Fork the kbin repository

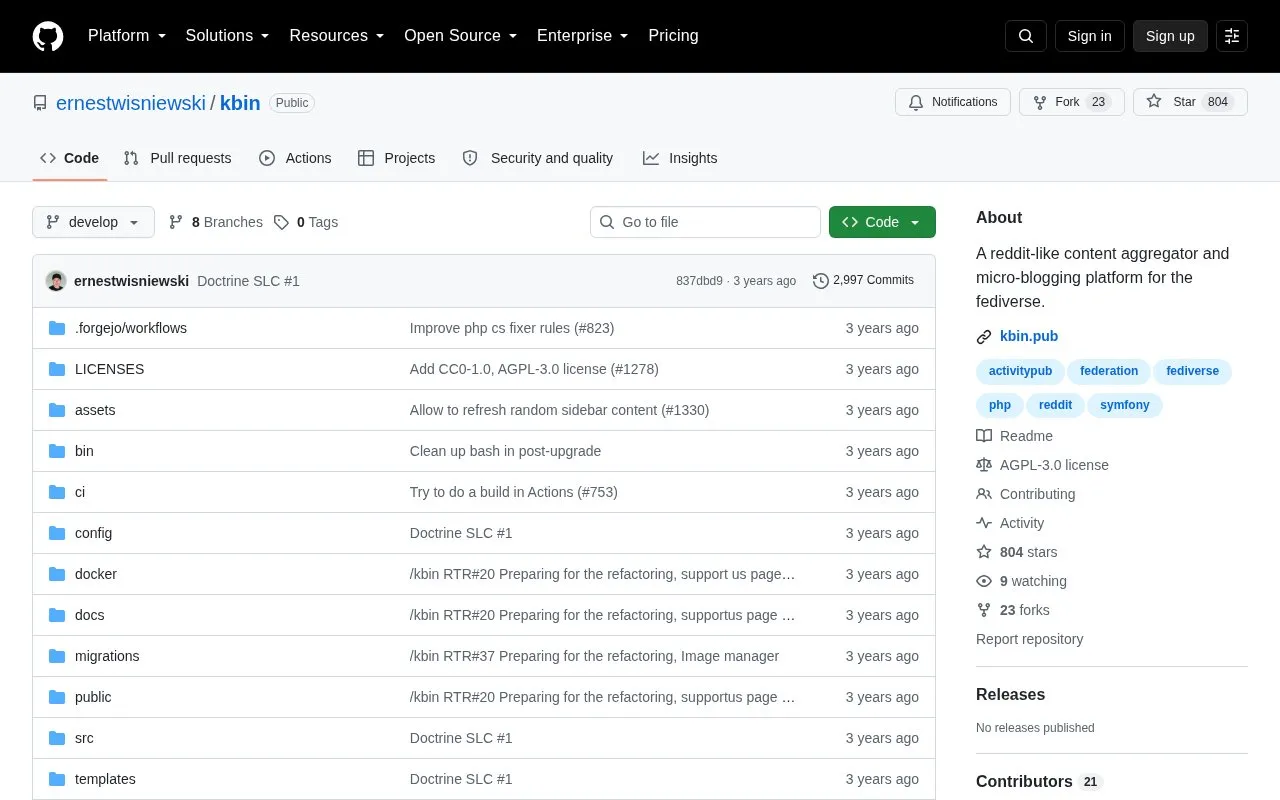pos(1072,102)
